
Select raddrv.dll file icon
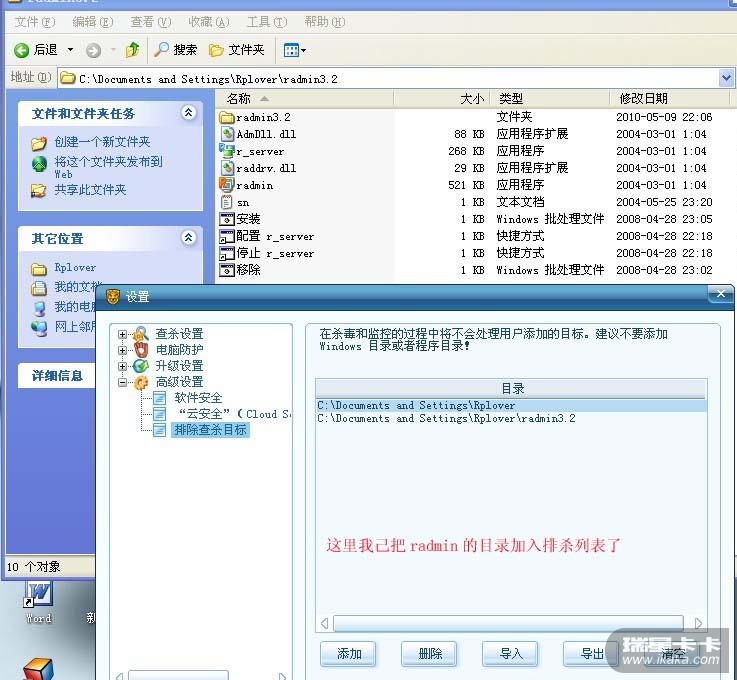pyautogui.click(x=227, y=168)
